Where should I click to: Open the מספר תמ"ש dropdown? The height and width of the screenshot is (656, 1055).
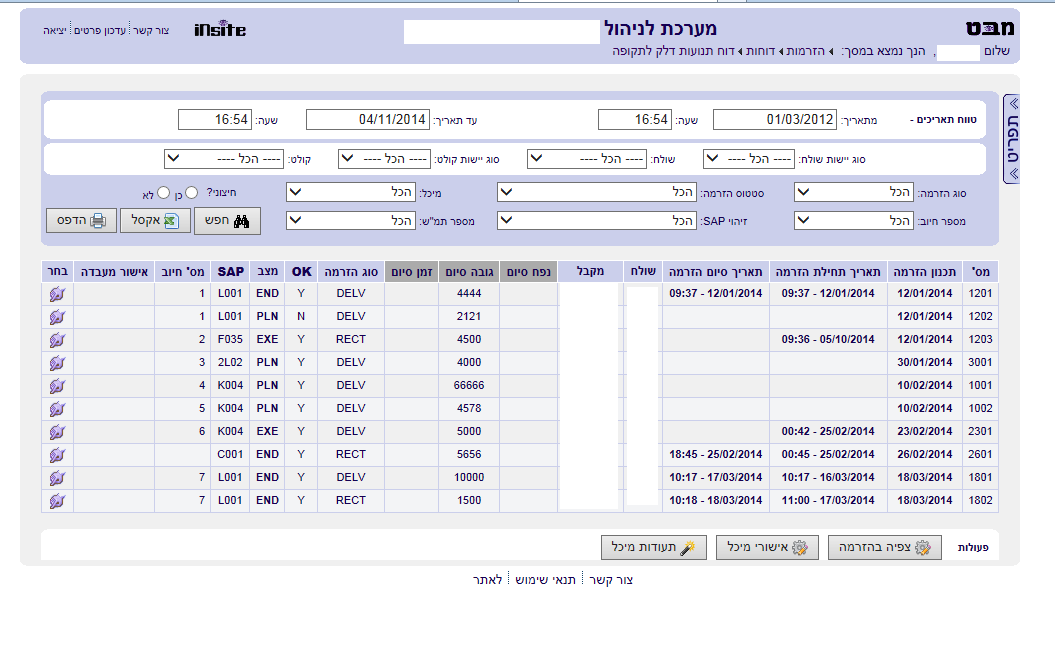pos(351,221)
